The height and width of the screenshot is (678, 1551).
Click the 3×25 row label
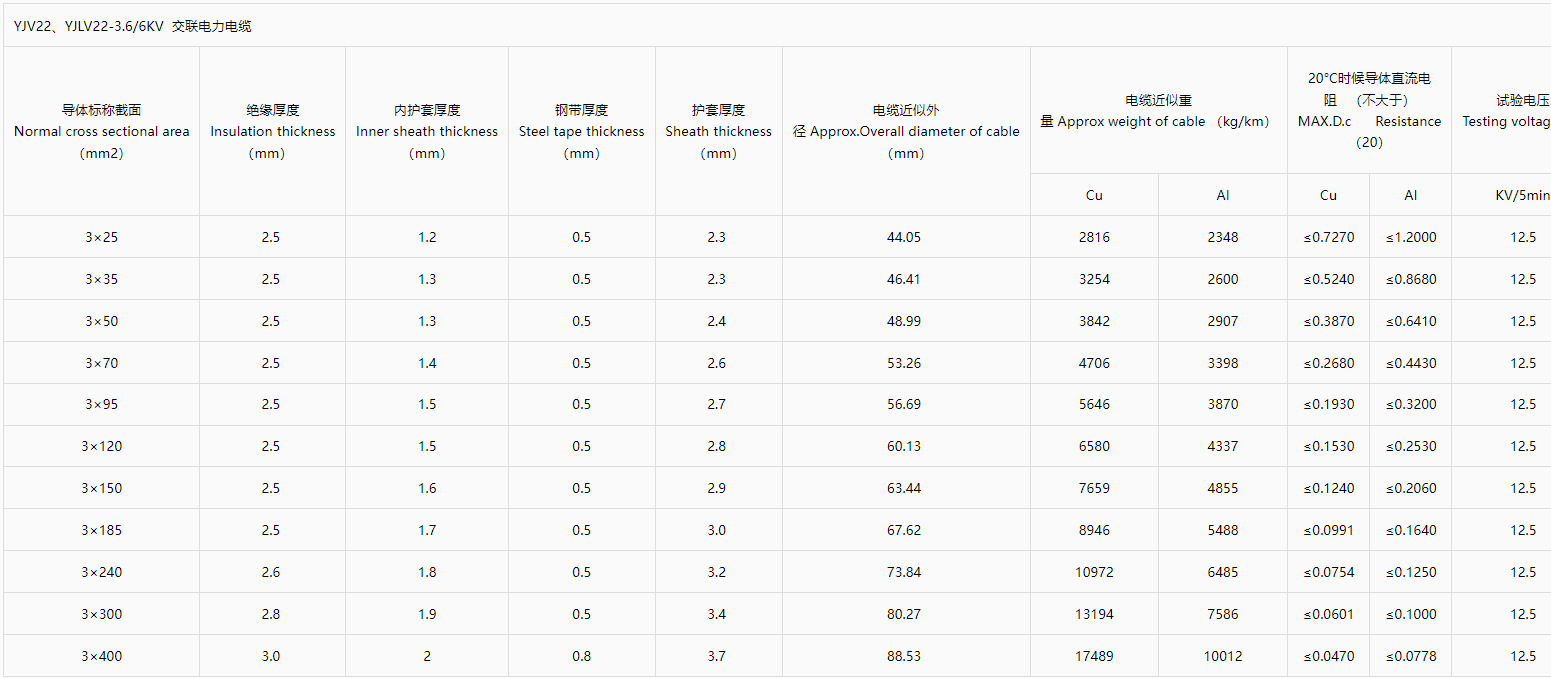pyautogui.click(x=101, y=237)
